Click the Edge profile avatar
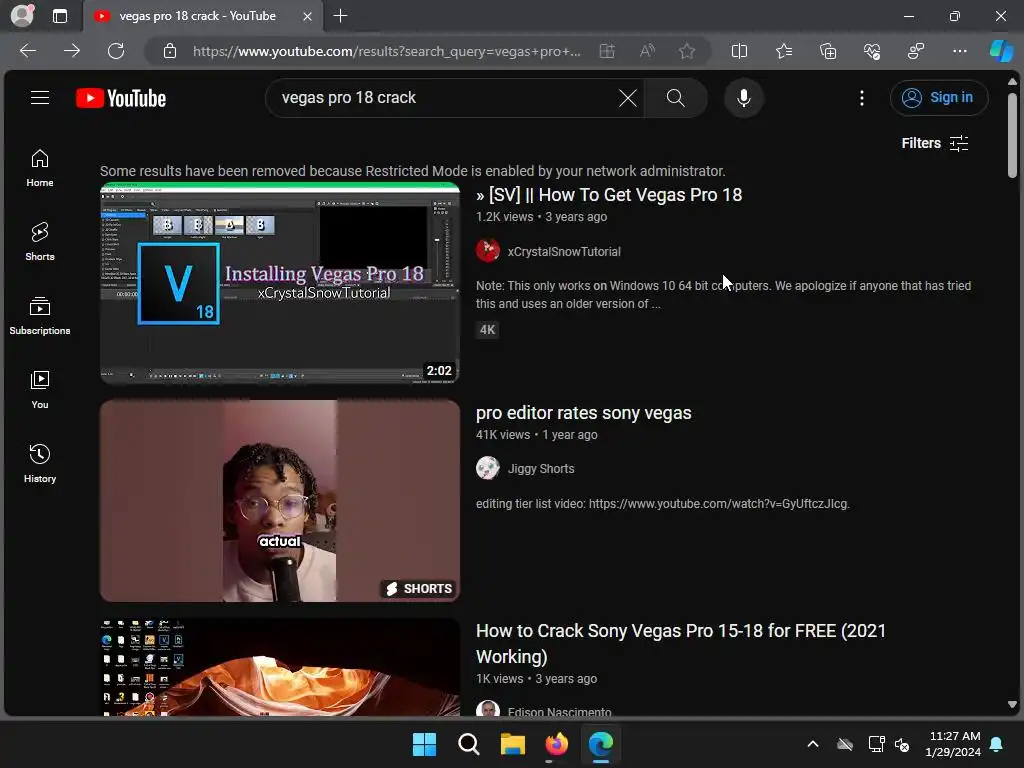The image size is (1024, 768). 22,16
